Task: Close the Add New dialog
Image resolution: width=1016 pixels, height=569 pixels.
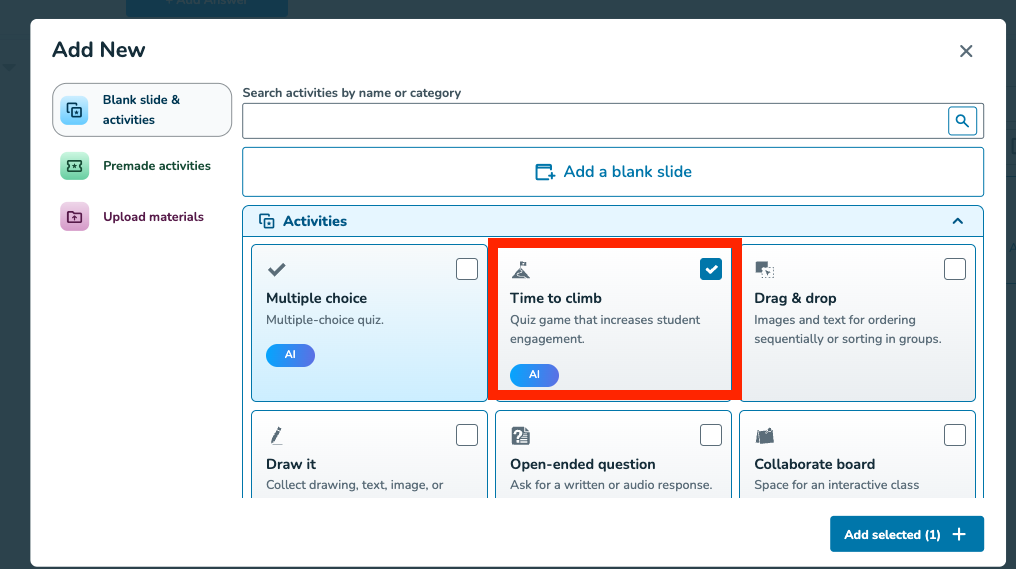Action: point(966,51)
